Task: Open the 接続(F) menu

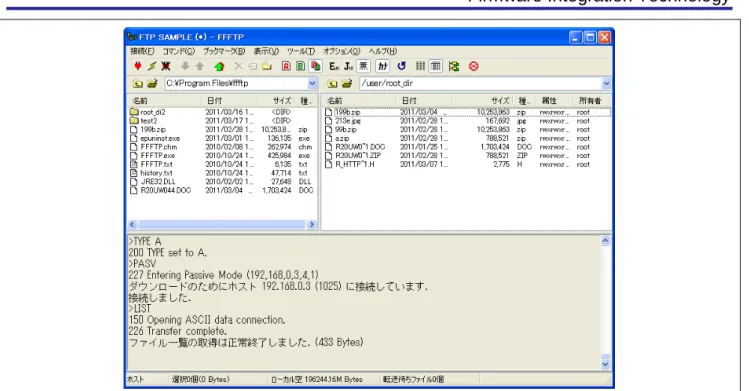Action: pyautogui.click(x=142, y=51)
